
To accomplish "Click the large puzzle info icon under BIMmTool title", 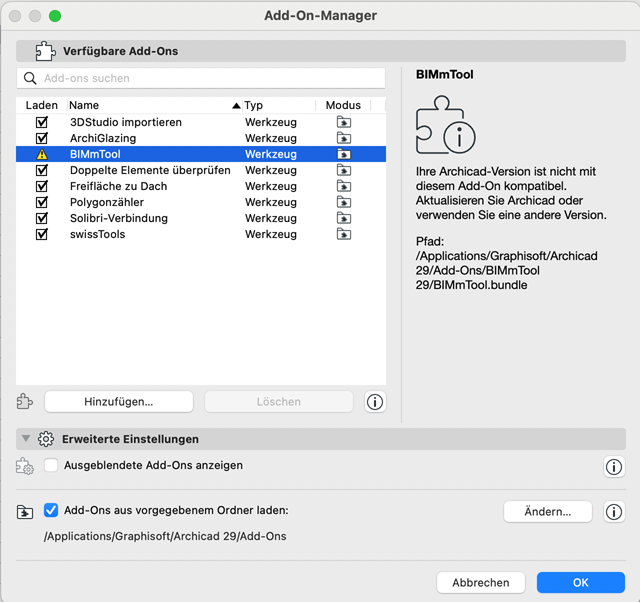I will pos(446,125).
